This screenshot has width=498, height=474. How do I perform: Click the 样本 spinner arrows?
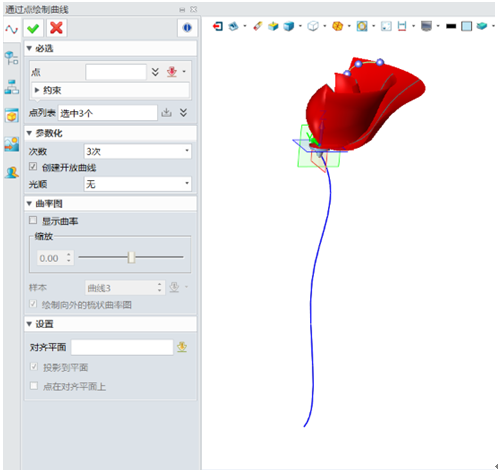[x=160, y=287]
